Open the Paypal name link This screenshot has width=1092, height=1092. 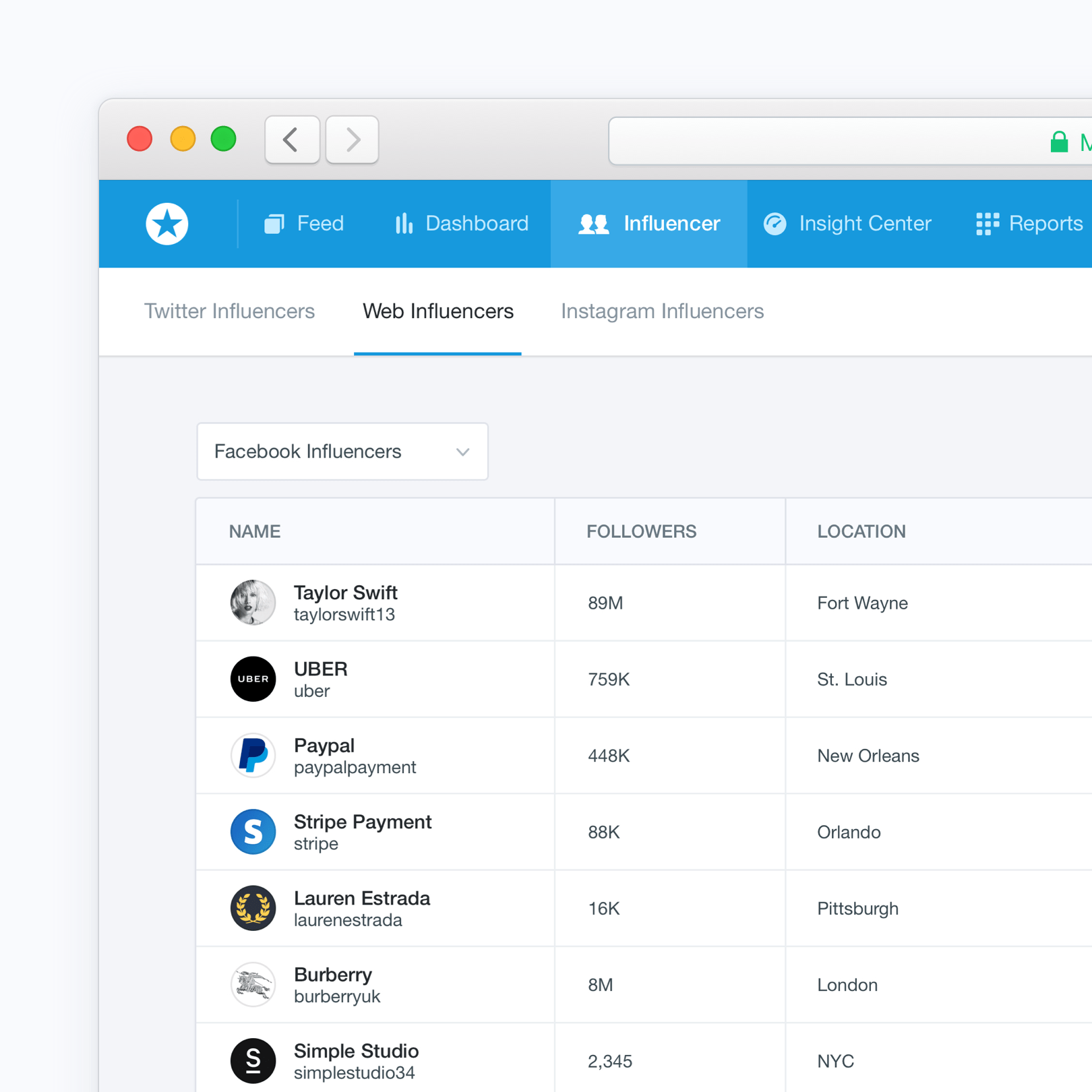pyautogui.click(x=324, y=746)
